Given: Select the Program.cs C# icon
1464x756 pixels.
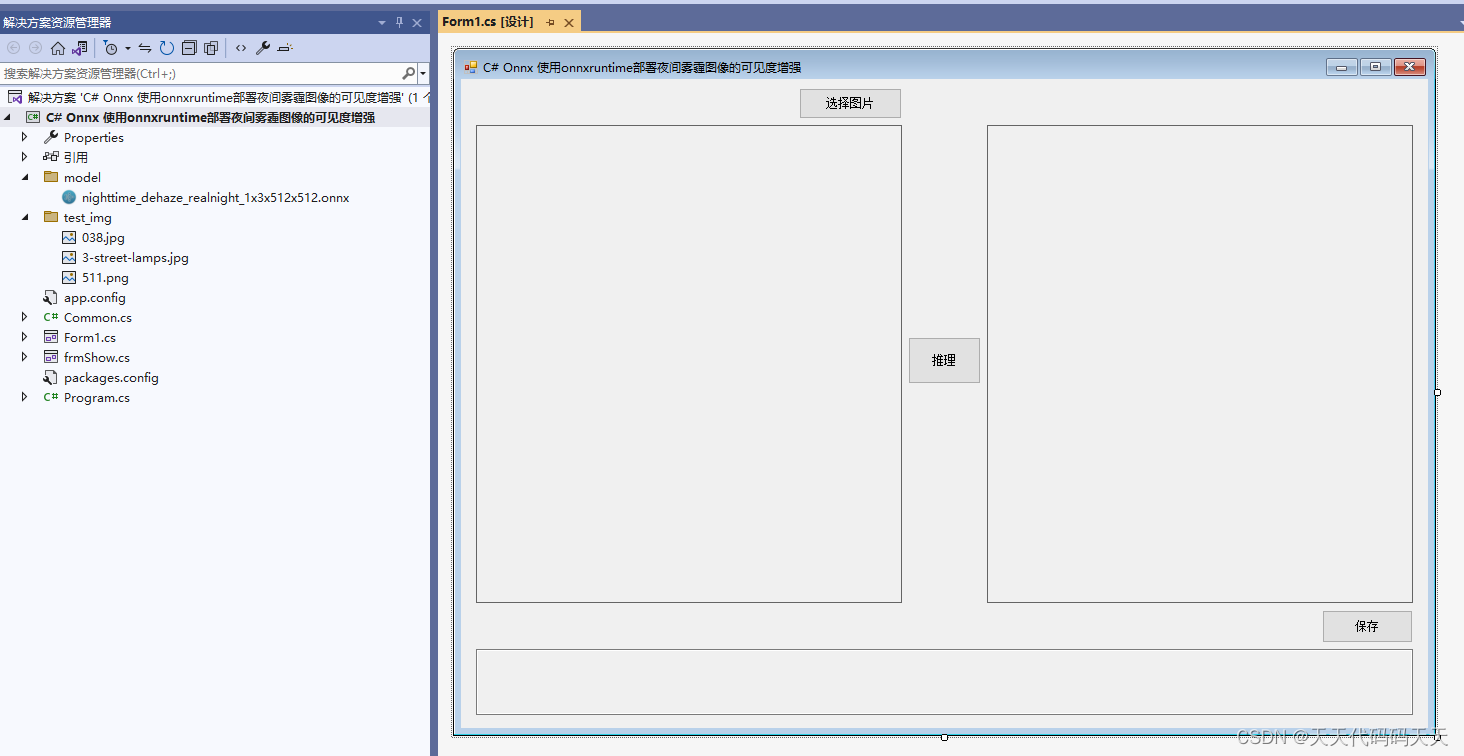Looking at the screenshot, I should [51, 397].
